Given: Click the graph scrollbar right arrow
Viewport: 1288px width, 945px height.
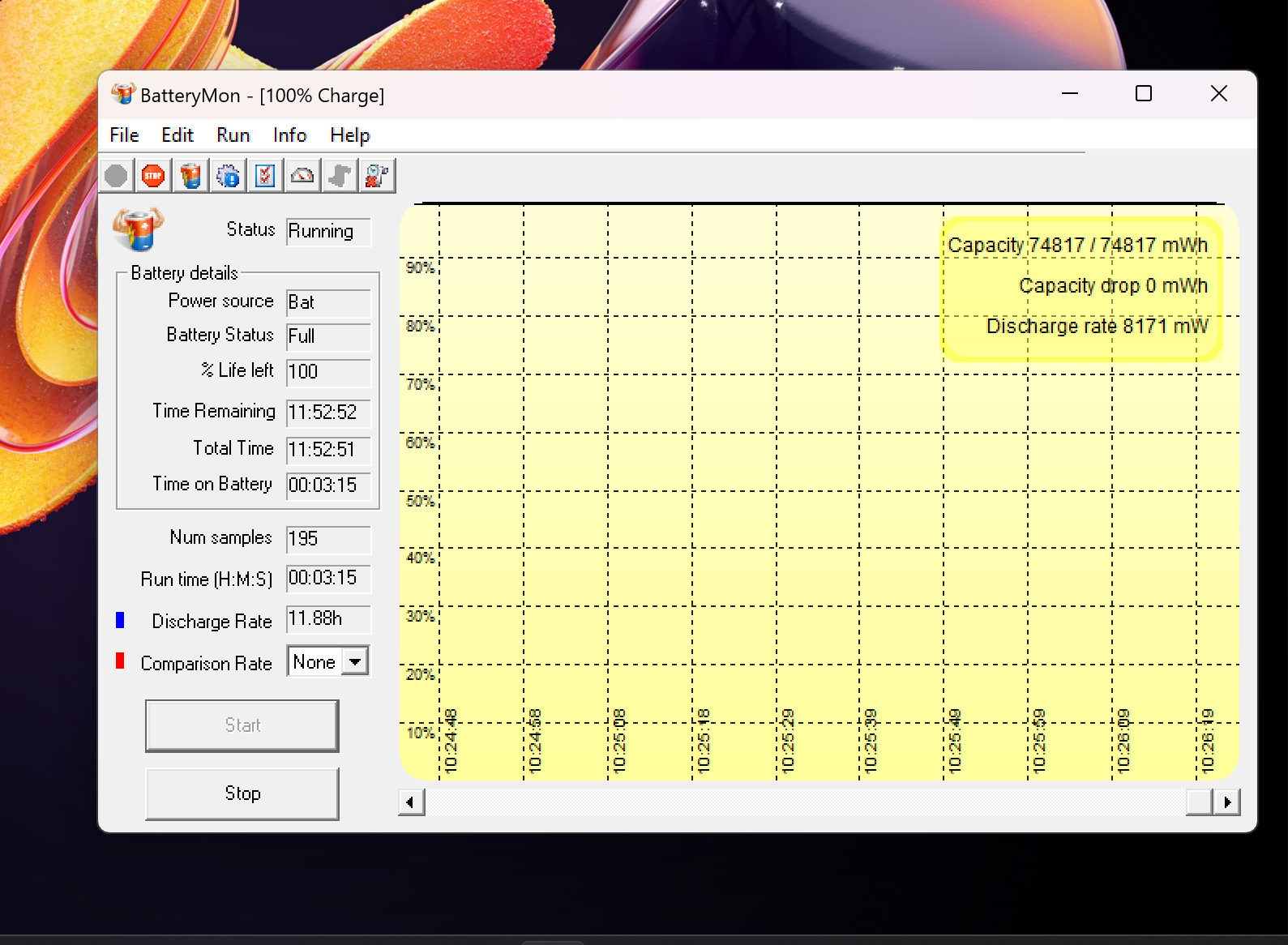Looking at the screenshot, I should (x=1227, y=802).
